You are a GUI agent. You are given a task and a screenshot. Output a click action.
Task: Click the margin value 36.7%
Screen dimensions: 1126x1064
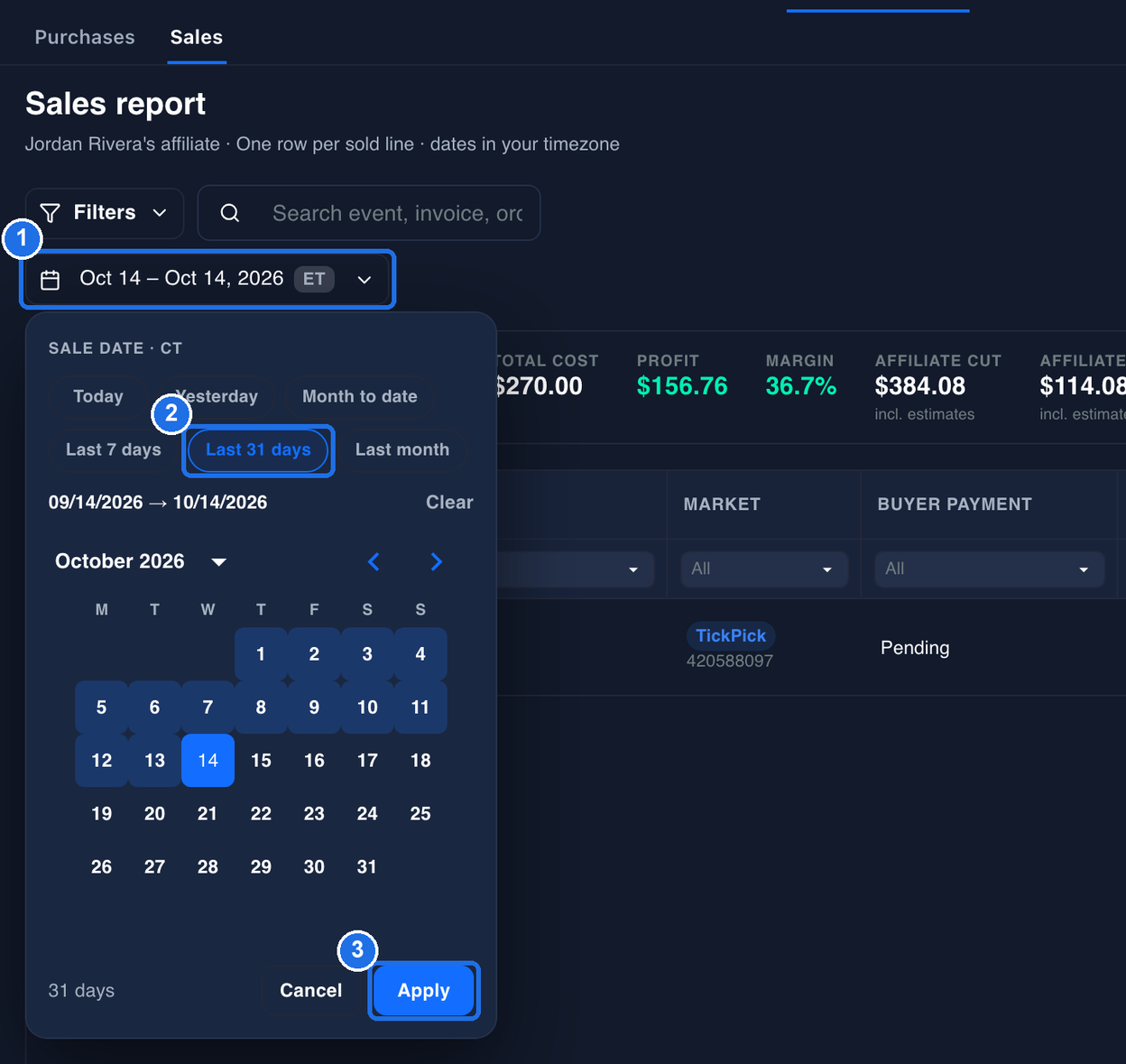point(801,386)
